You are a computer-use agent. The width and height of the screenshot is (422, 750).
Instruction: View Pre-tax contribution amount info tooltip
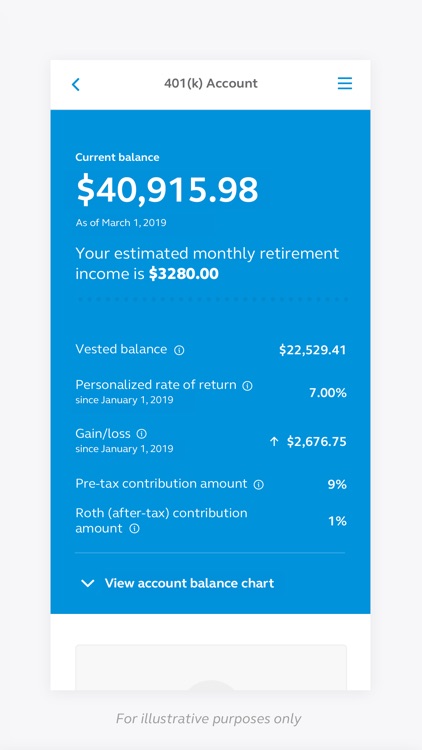[258, 485]
